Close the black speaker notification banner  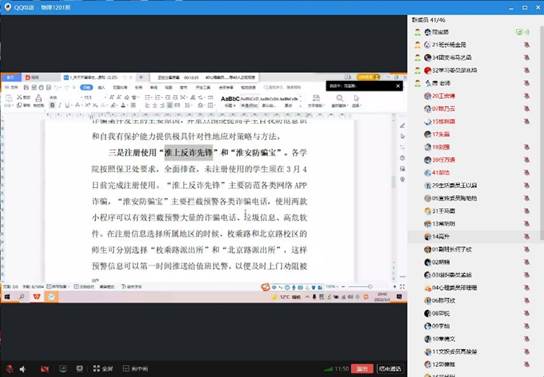398,86
